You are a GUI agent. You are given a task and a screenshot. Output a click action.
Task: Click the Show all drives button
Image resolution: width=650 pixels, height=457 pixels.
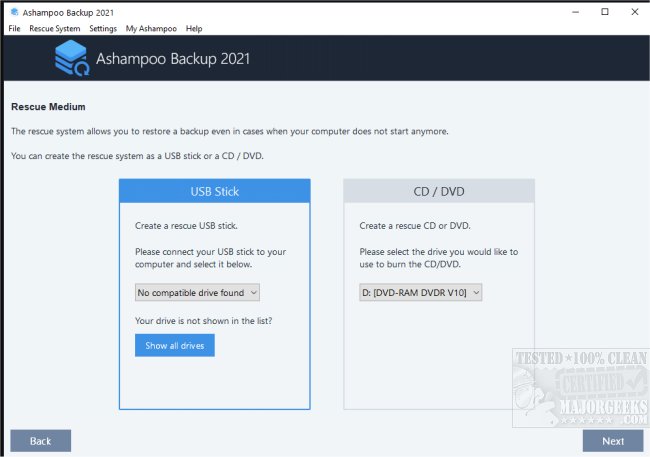(x=175, y=345)
